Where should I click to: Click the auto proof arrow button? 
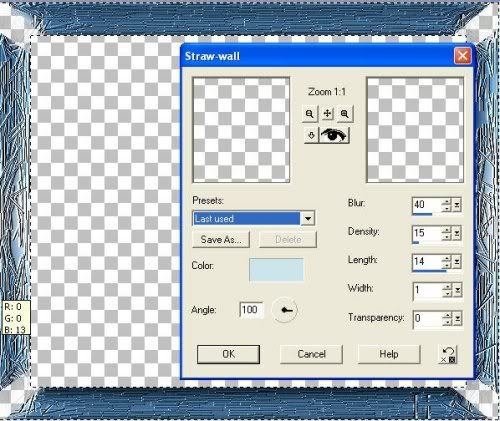pos(311,135)
